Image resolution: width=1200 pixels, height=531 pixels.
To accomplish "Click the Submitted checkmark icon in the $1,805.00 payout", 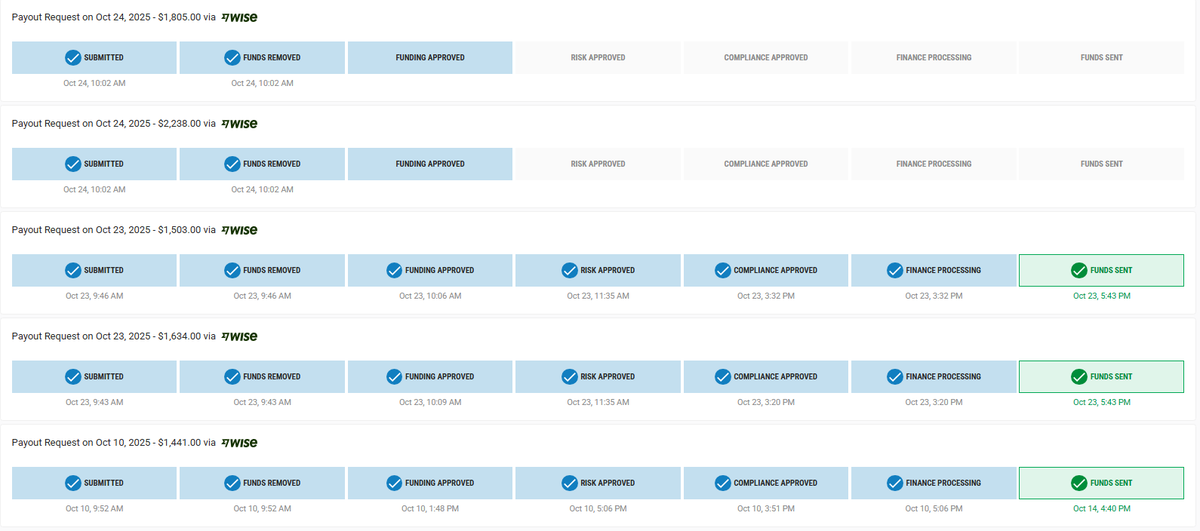I will 72,58.
